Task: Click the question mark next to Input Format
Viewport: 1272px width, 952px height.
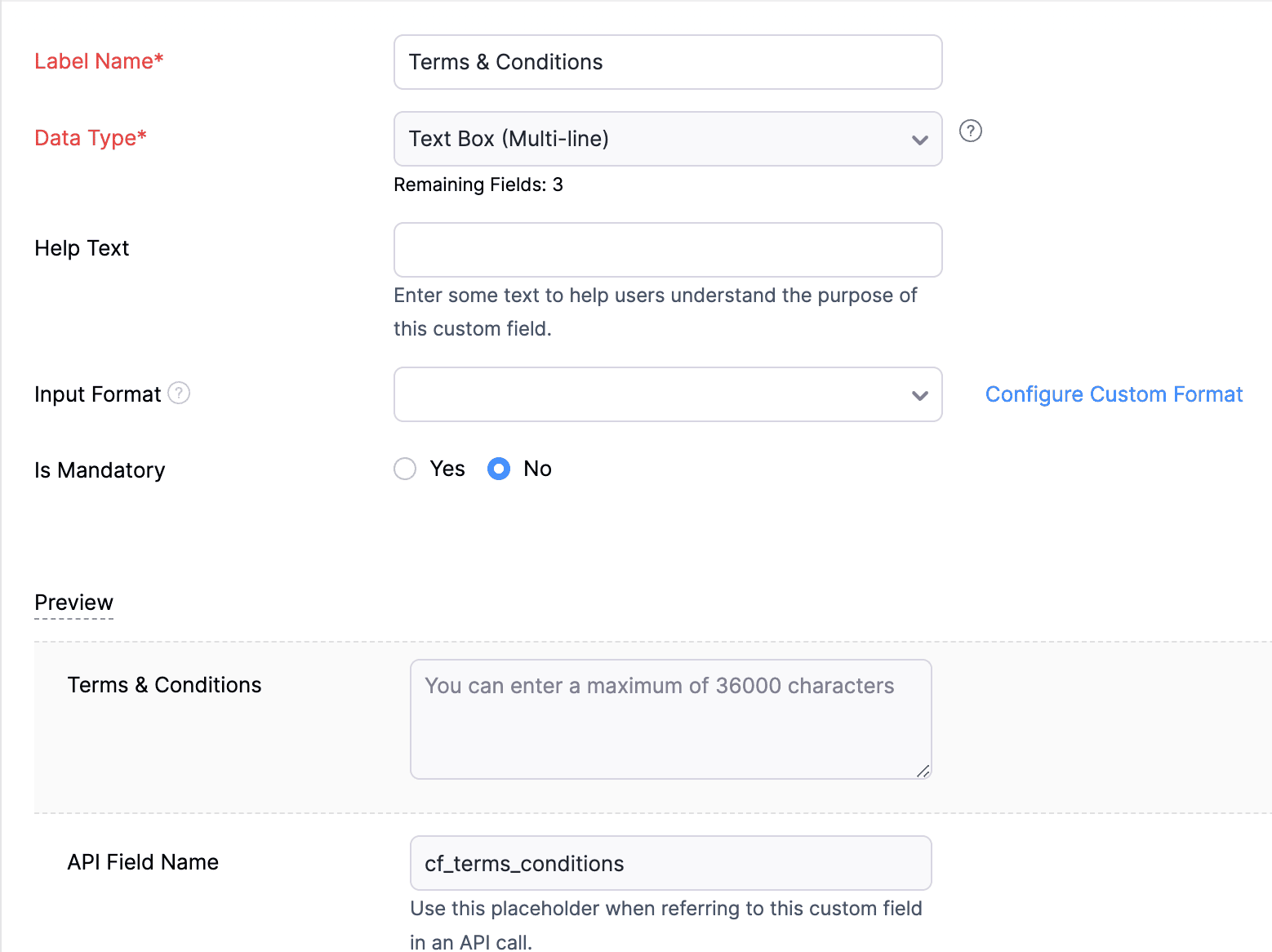Action: [179, 394]
